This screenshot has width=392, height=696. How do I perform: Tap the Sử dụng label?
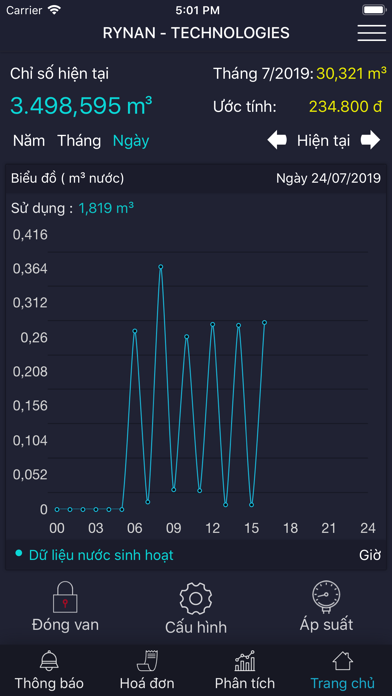42,208
